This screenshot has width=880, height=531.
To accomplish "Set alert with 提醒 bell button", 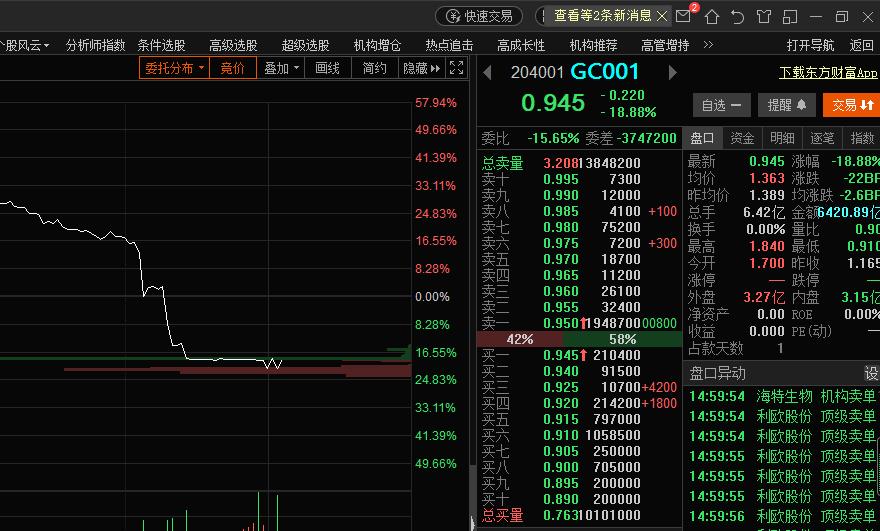I will (x=787, y=105).
